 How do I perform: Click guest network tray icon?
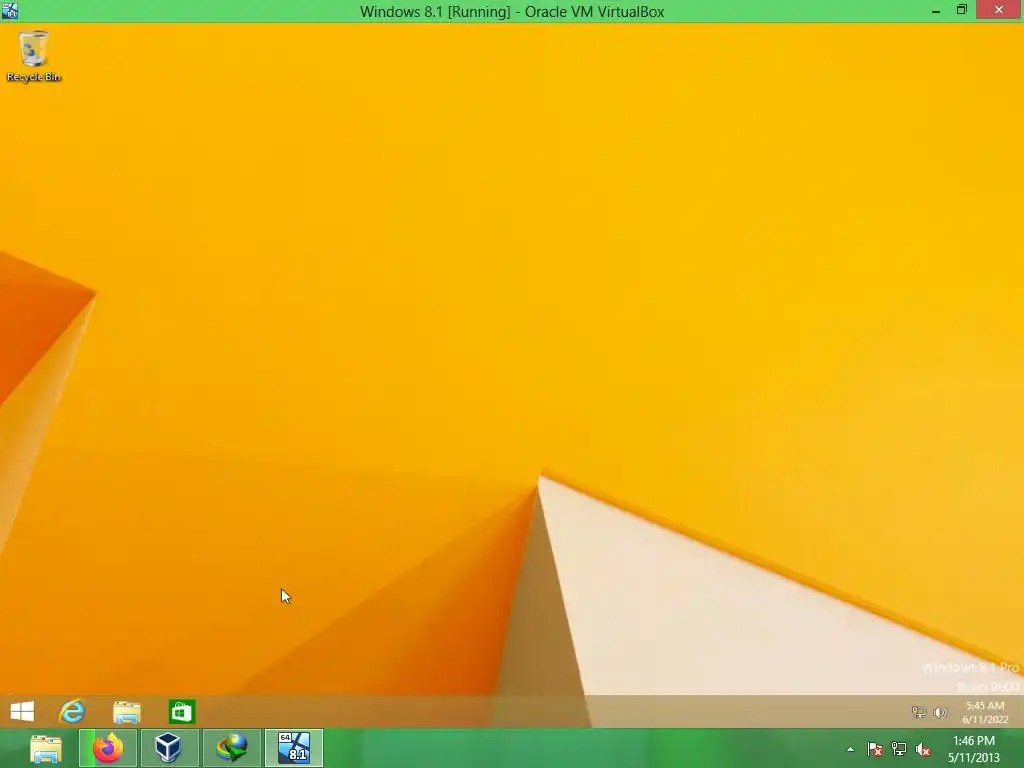pyautogui.click(x=919, y=712)
